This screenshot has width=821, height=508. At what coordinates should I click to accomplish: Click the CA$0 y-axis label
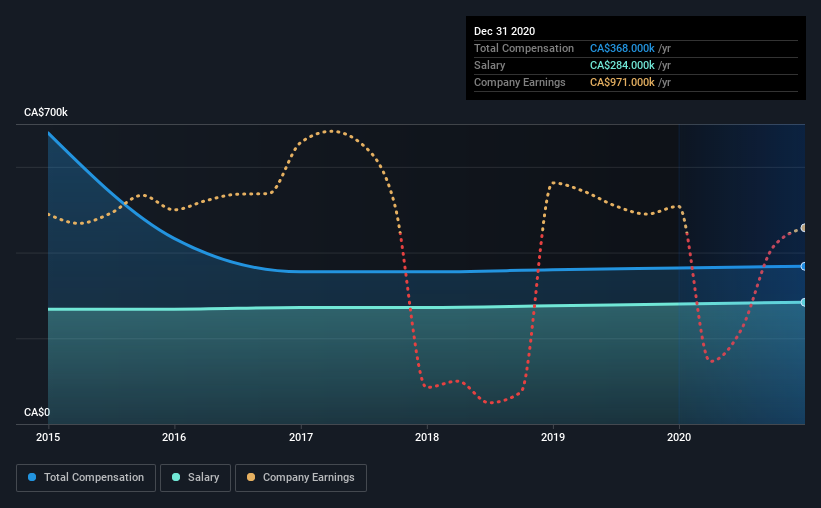tap(37, 412)
